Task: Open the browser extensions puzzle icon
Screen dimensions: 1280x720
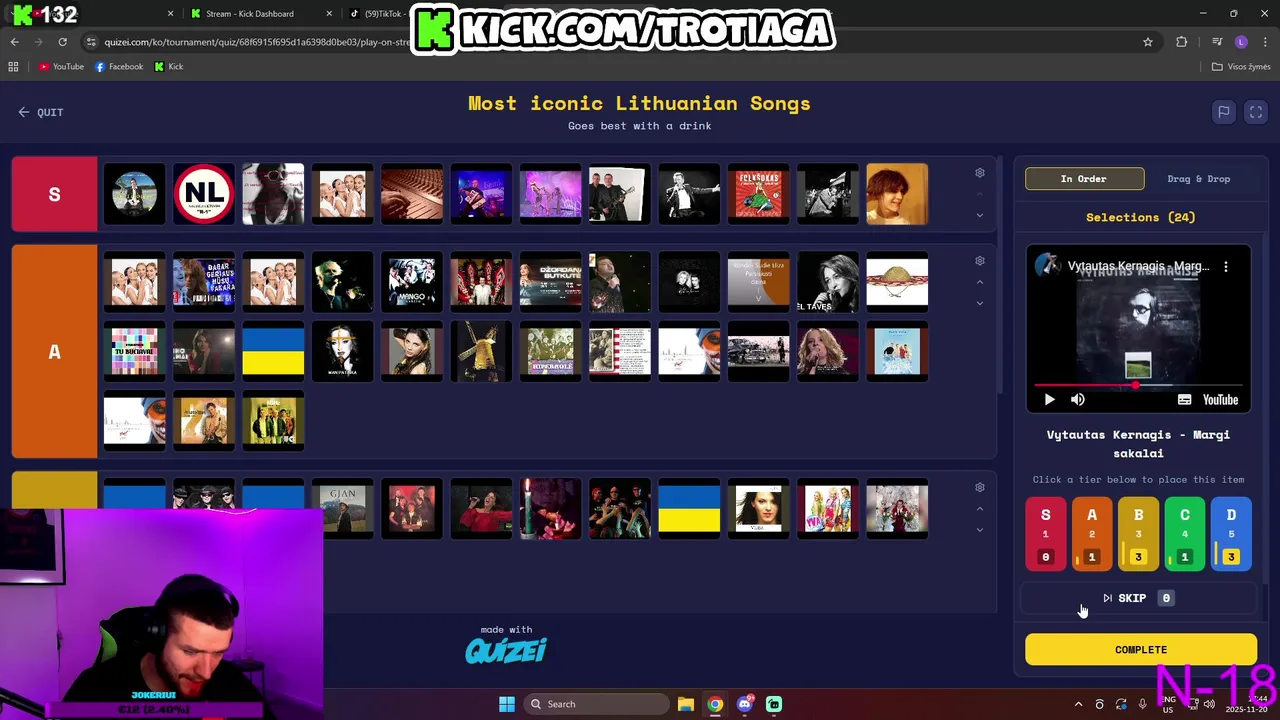Action: pyautogui.click(x=1182, y=42)
